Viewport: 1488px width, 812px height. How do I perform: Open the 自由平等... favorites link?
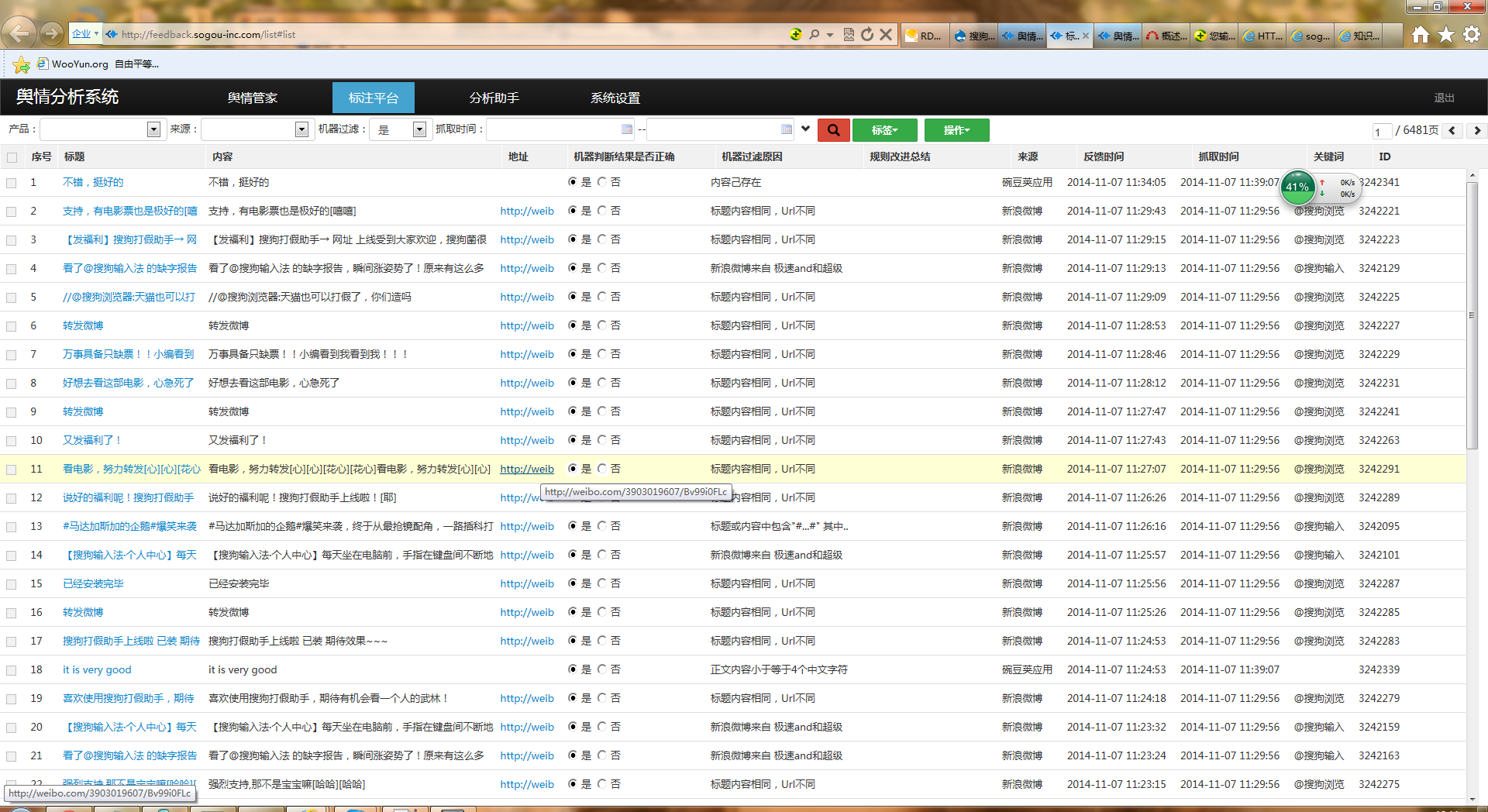[x=136, y=64]
